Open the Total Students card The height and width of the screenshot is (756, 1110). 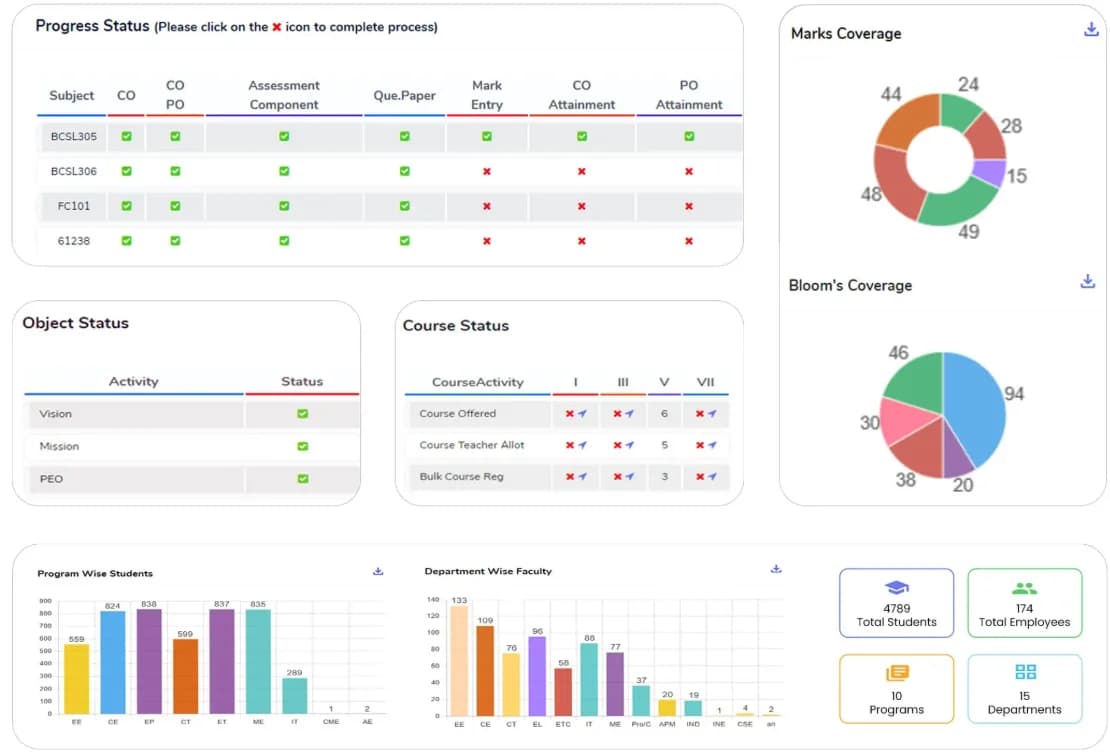(x=896, y=603)
